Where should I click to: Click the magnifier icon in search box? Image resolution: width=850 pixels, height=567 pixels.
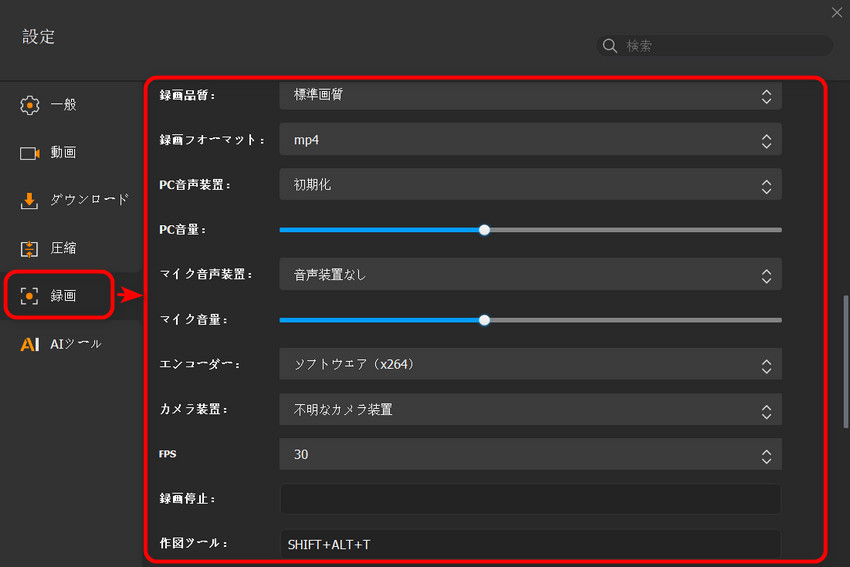(610, 46)
